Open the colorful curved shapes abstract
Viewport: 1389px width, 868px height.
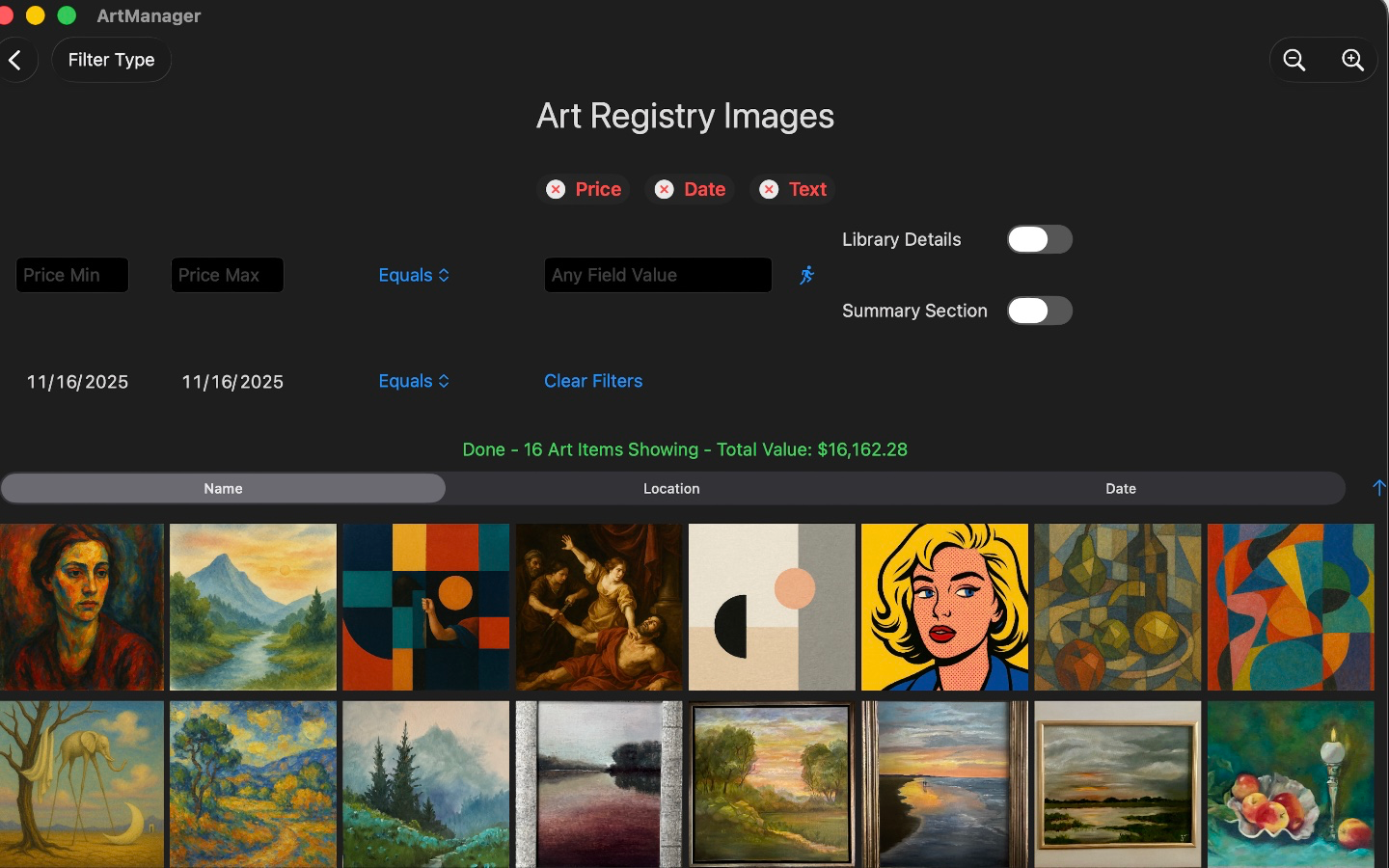[1291, 607]
